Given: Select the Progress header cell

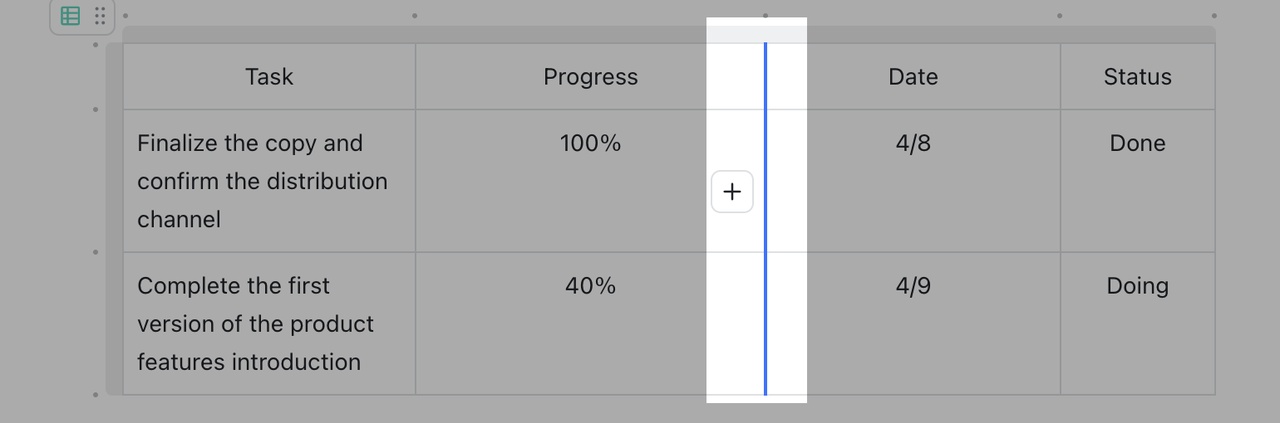Looking at the screenshot, I should 590,77.
